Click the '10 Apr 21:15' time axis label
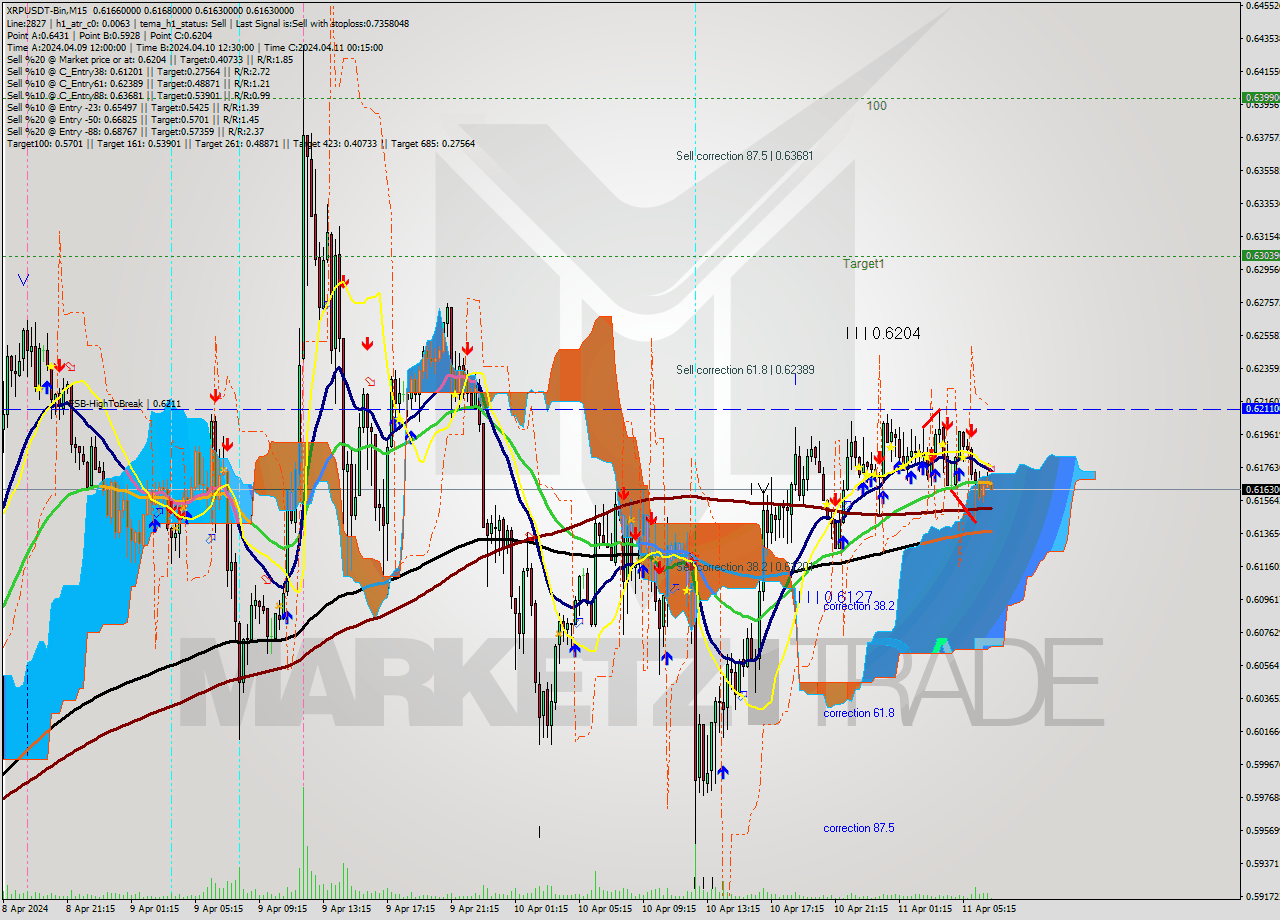 click(861, 909)
